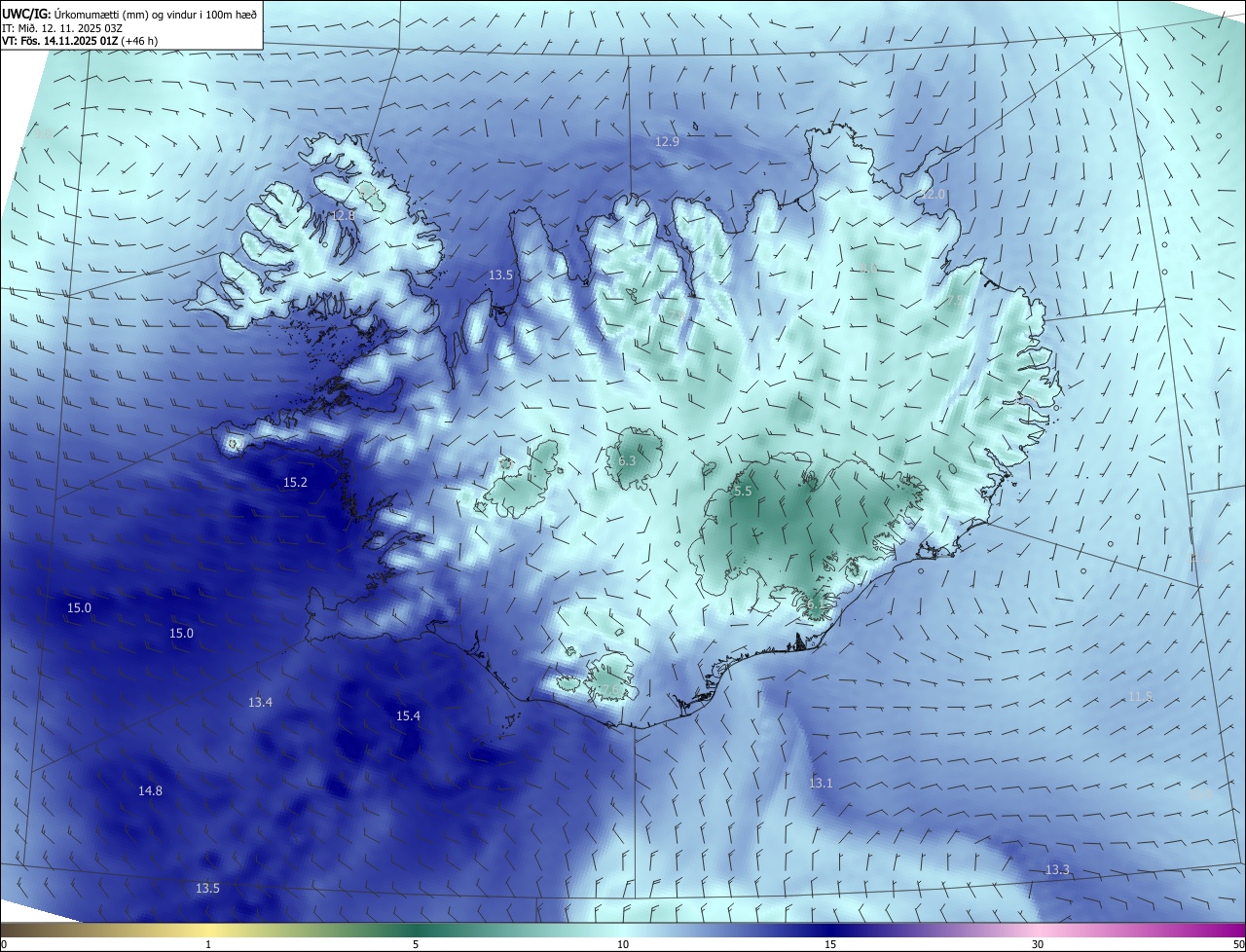Click the colour scale tick label 30

point(1038,944)
